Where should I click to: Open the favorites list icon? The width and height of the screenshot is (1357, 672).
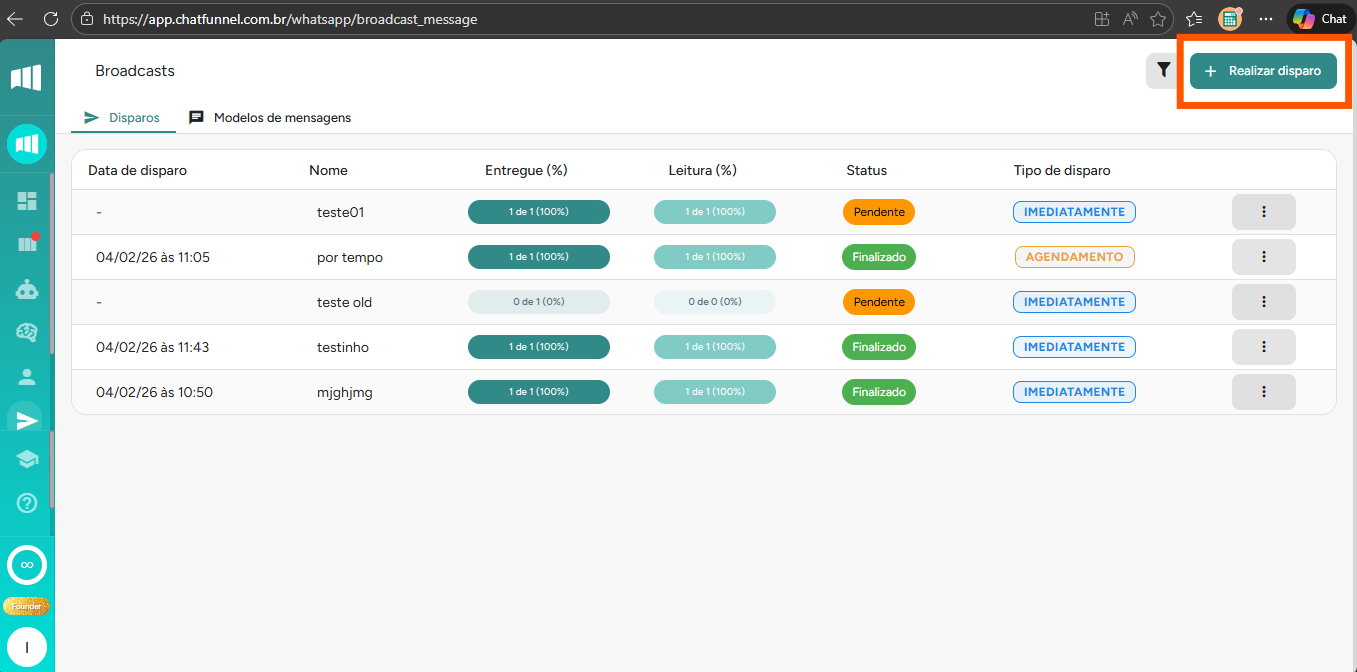click(x=1194, y=19)
